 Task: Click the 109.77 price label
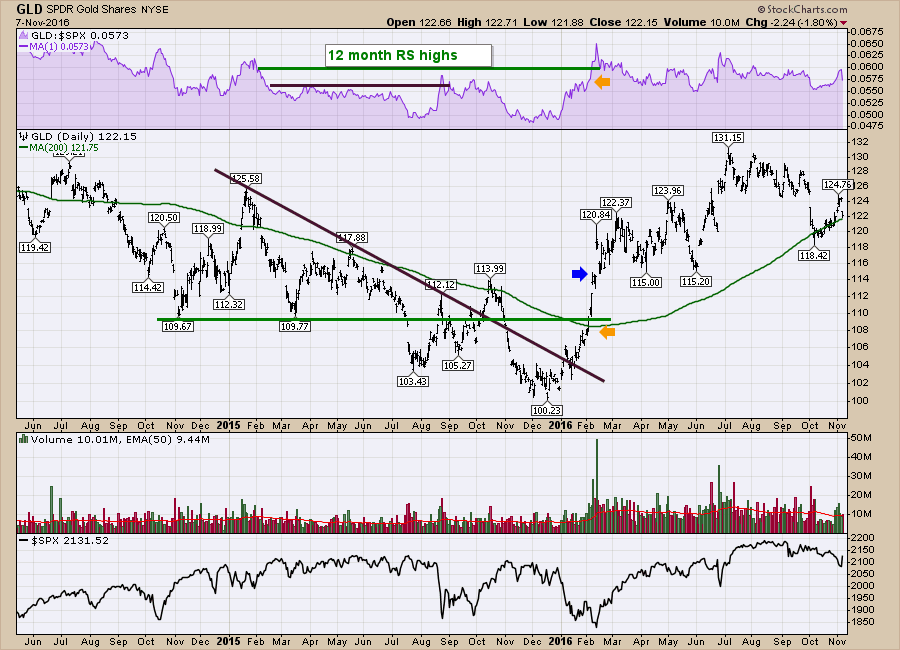pos(294,326)
